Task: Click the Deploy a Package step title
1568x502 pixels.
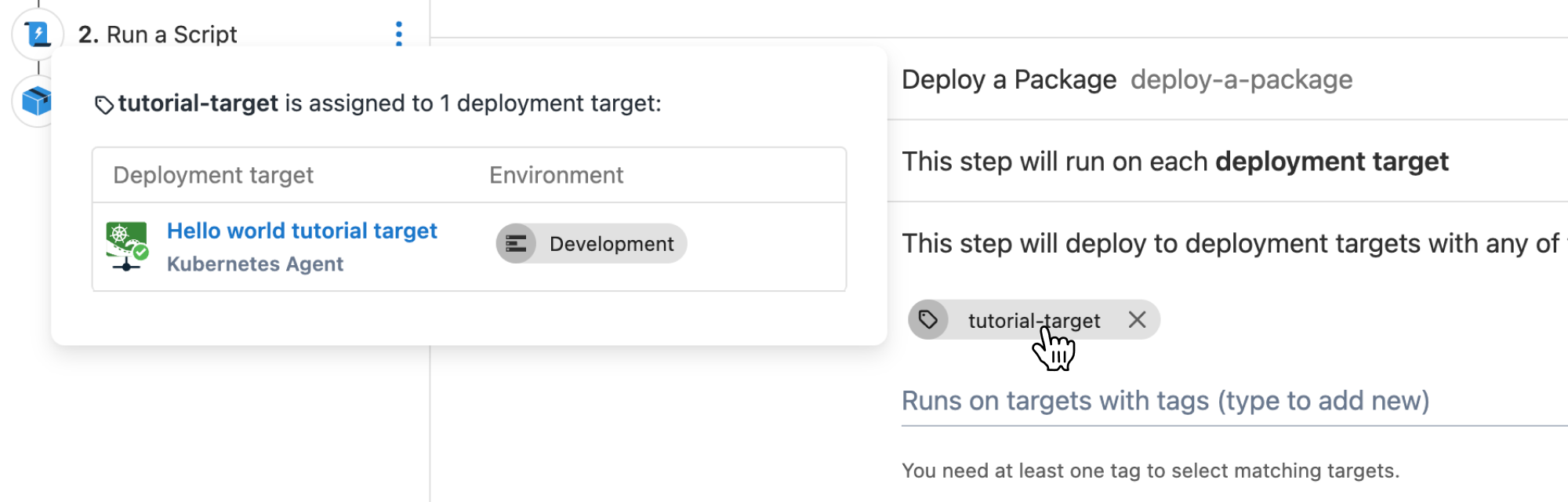Action: (x=1009, y=80)
